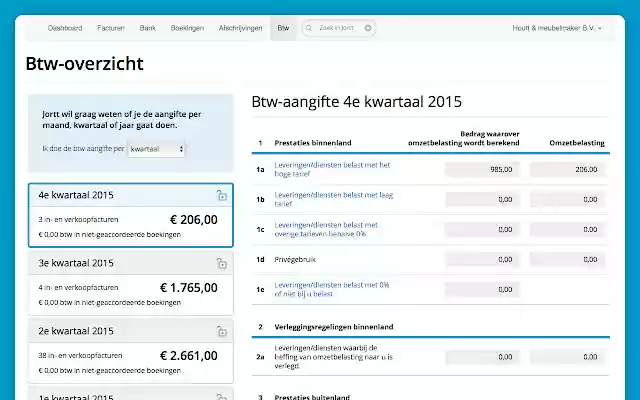Click '3 in- en verkoopfacturen' text
The height and width of the screenshot is (400, 640).
(x=78, y=220)
